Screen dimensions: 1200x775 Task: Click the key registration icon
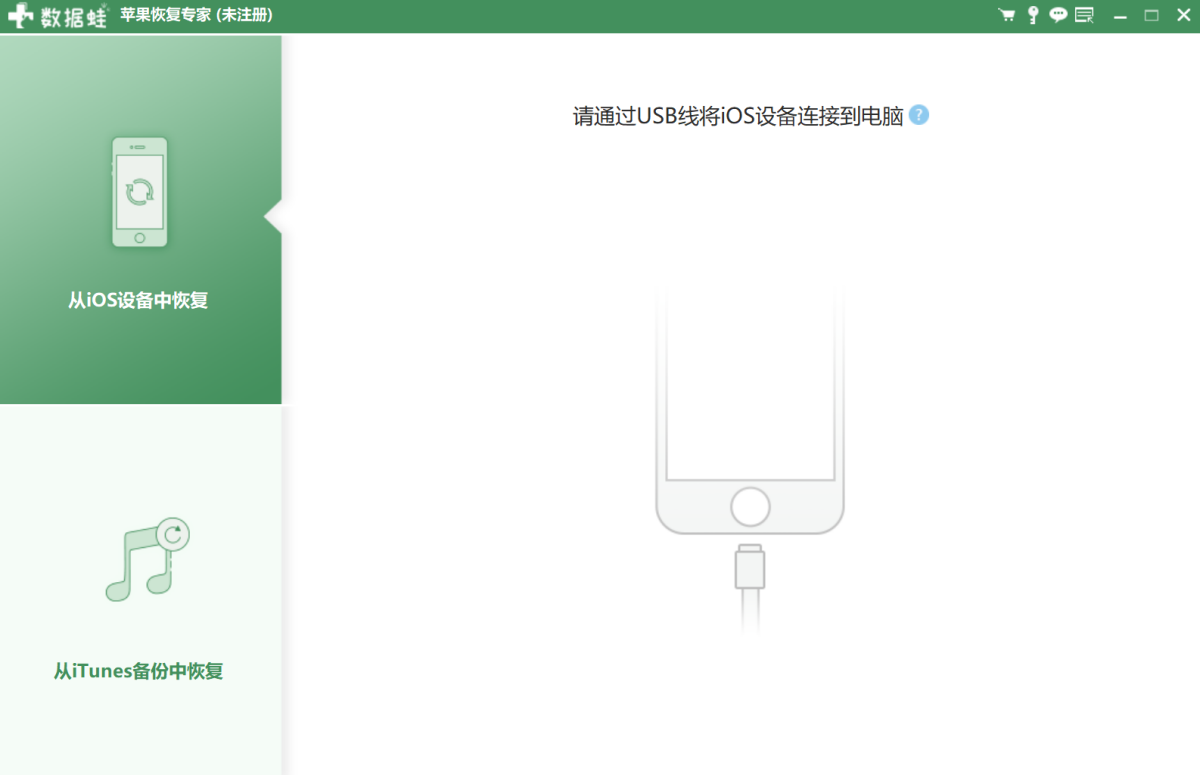pos(1033,15)
